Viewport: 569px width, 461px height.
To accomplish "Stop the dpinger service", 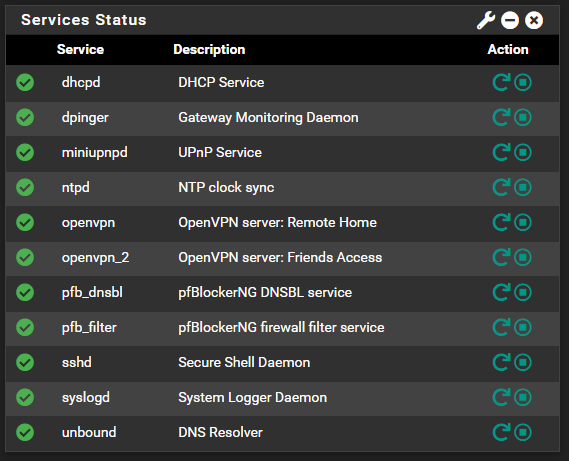I will click(x=523, y=117).
